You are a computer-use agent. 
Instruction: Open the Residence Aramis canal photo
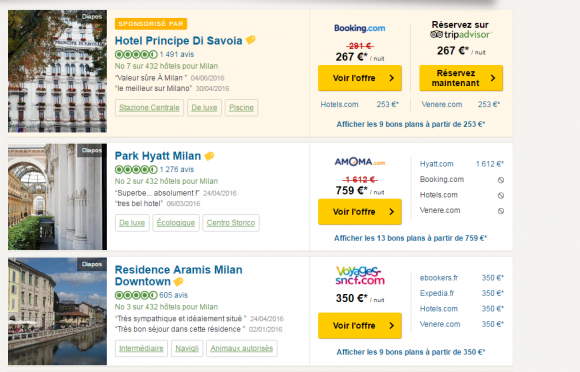point(57,311)
